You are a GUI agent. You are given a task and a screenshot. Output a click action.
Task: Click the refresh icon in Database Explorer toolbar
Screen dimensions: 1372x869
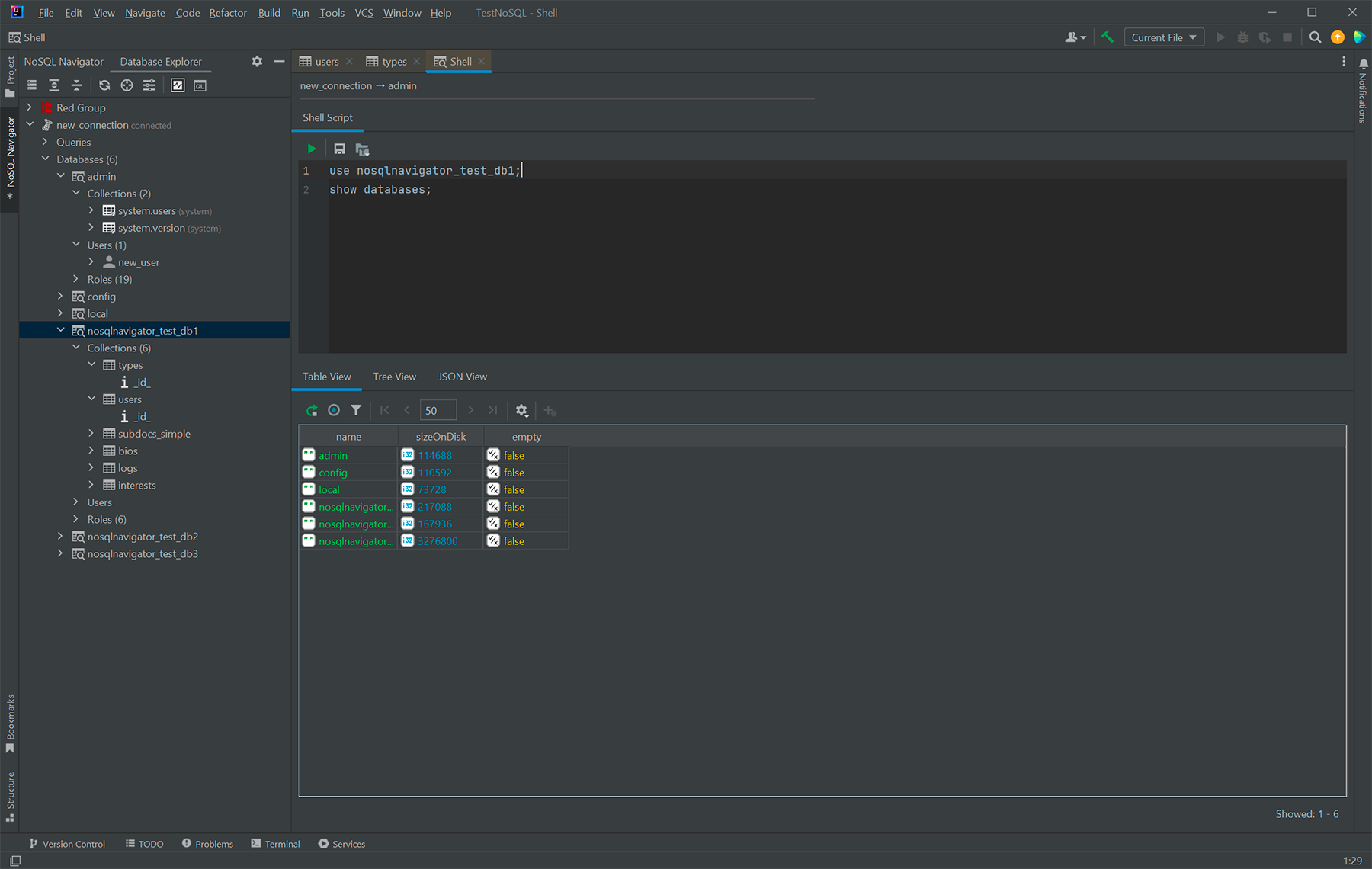pyautogui.click(x=104, y=85)
